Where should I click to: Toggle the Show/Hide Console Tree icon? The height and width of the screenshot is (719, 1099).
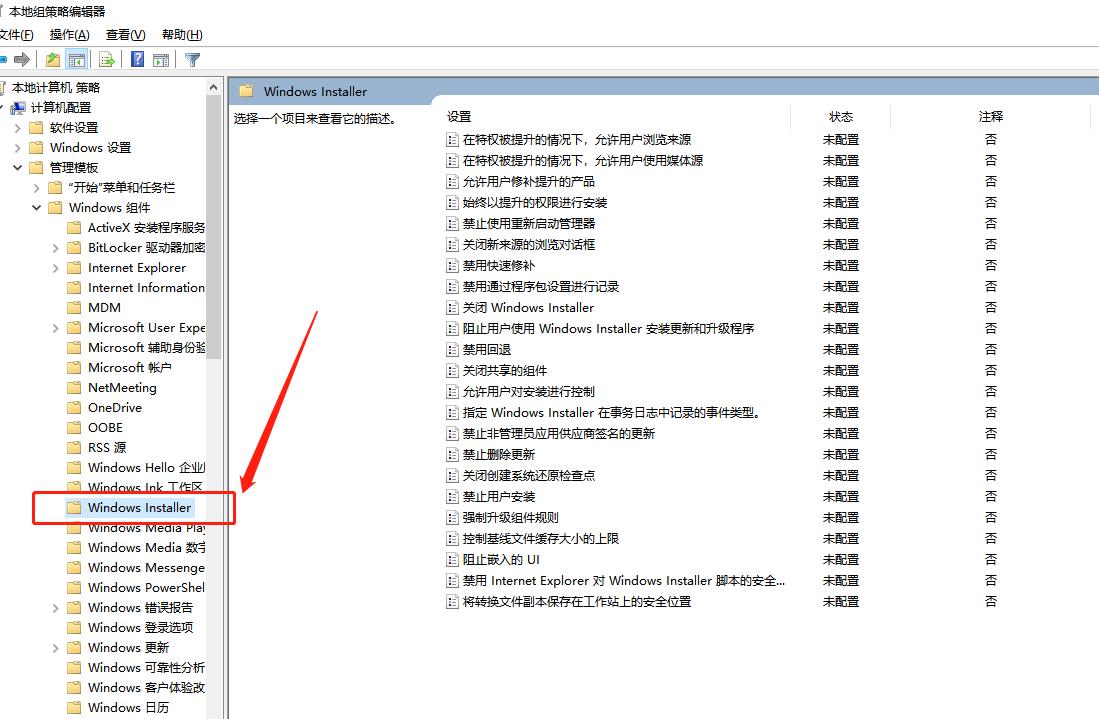pos(76,60)
